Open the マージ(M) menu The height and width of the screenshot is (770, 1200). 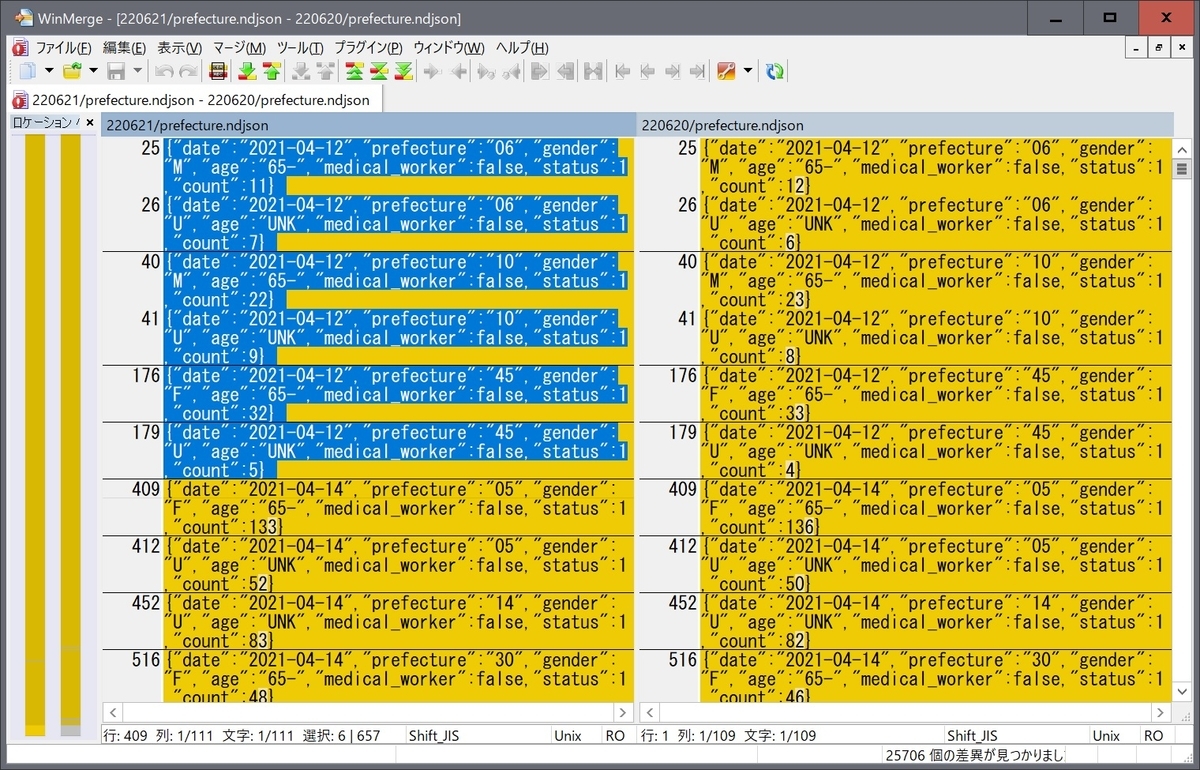[239, 48]
